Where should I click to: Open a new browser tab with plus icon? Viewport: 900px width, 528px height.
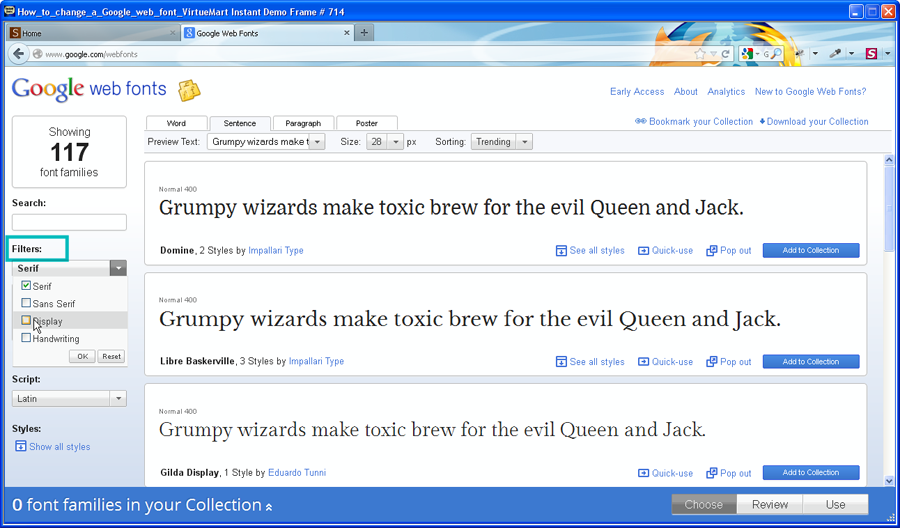(x=364, y=33)
